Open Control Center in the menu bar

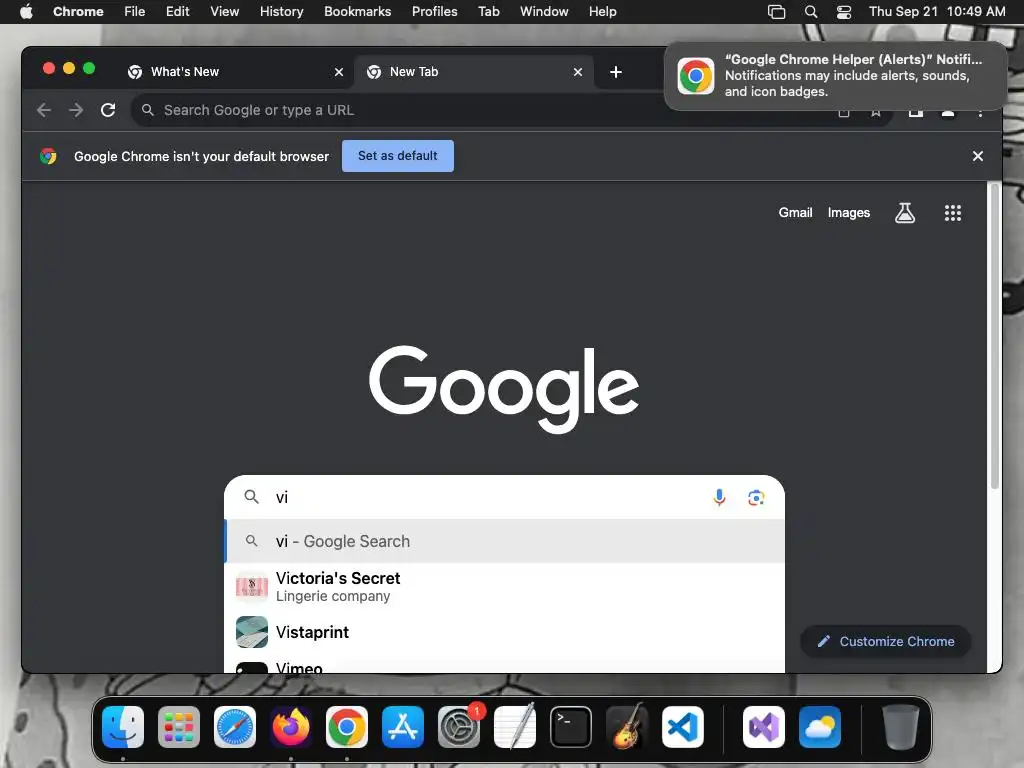(844, 11)
